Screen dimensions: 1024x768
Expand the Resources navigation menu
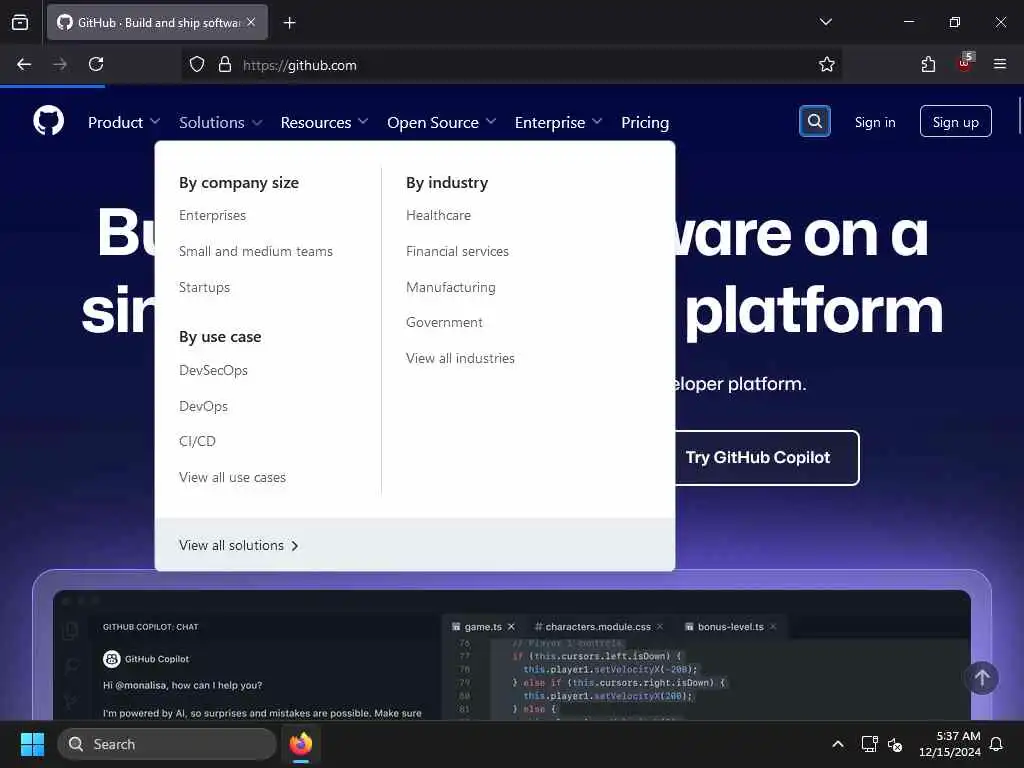[324, 122]
